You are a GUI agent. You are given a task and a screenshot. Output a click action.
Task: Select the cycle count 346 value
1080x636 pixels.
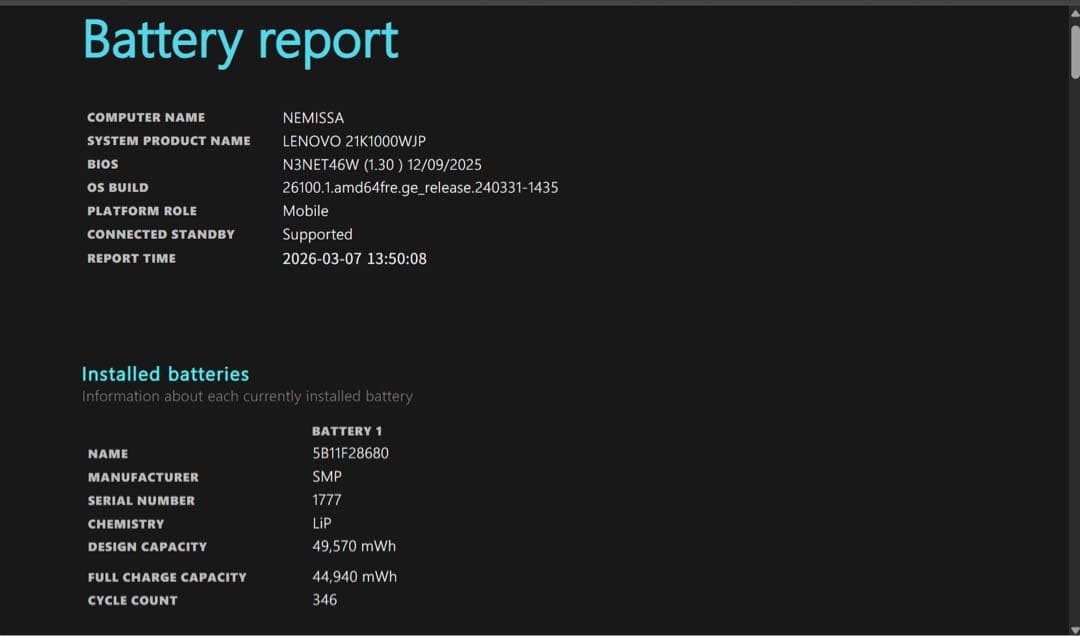coord(326,600)
